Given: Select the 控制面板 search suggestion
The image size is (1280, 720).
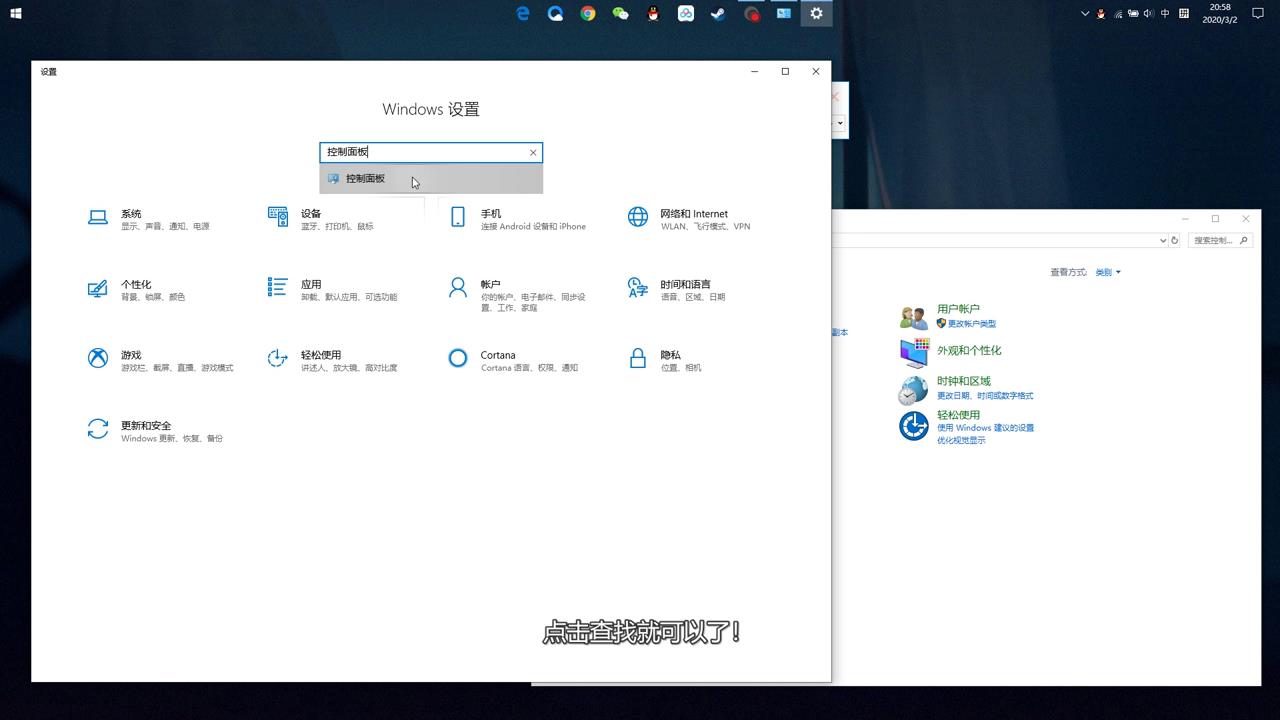Looking at the screenshot, I should [431, 179].
